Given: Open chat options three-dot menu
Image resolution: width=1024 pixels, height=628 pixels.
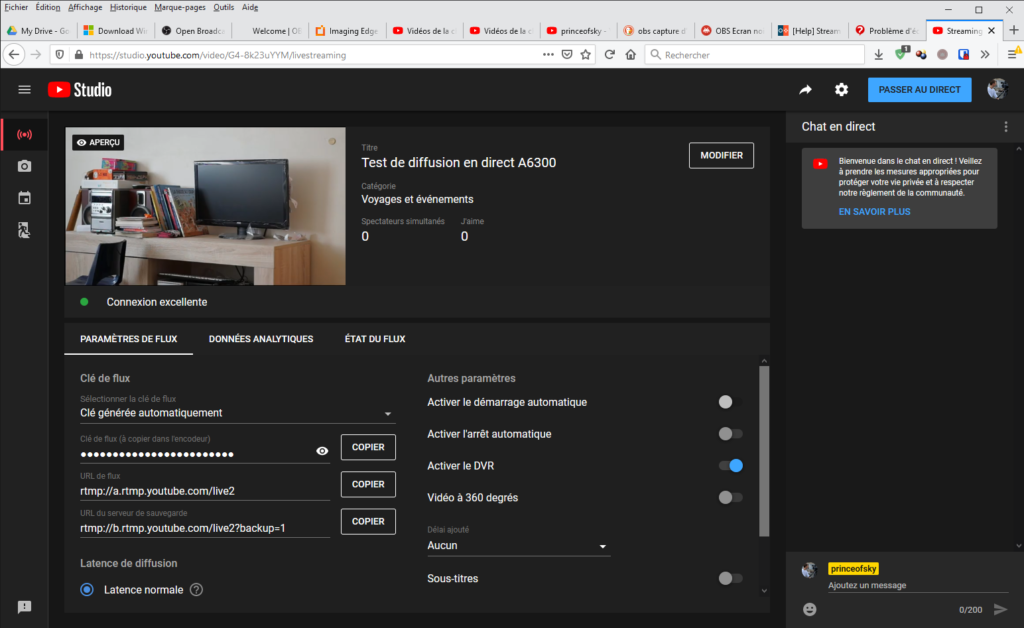Looking at the screenshot, I should [x=1006, y=127].
